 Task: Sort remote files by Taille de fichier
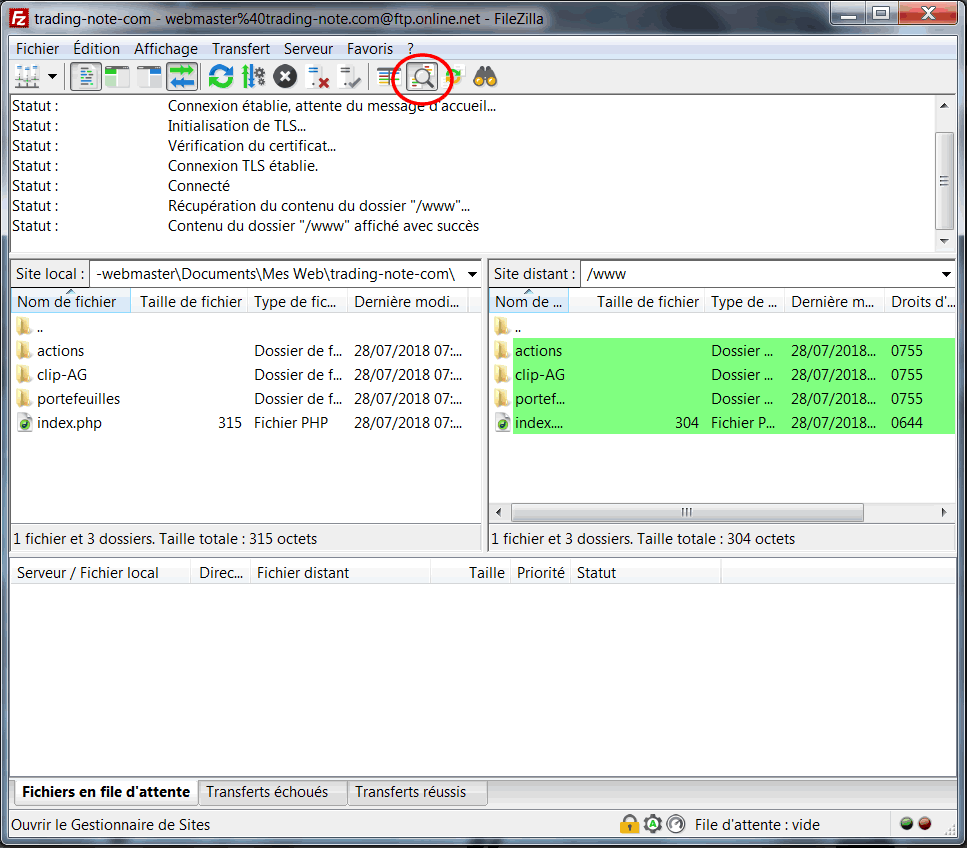click(637, 302)
